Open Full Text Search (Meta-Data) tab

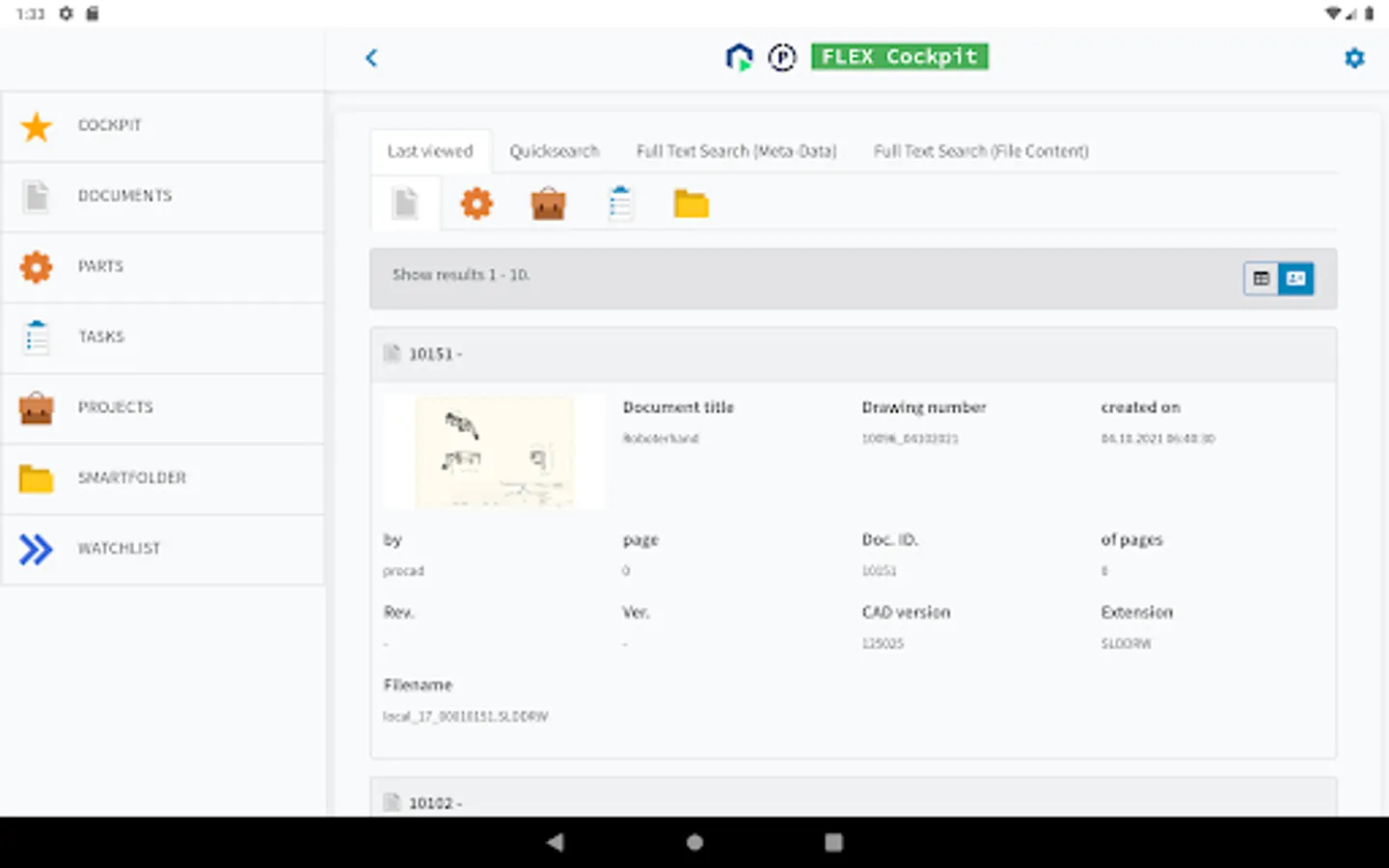(736, 151)
